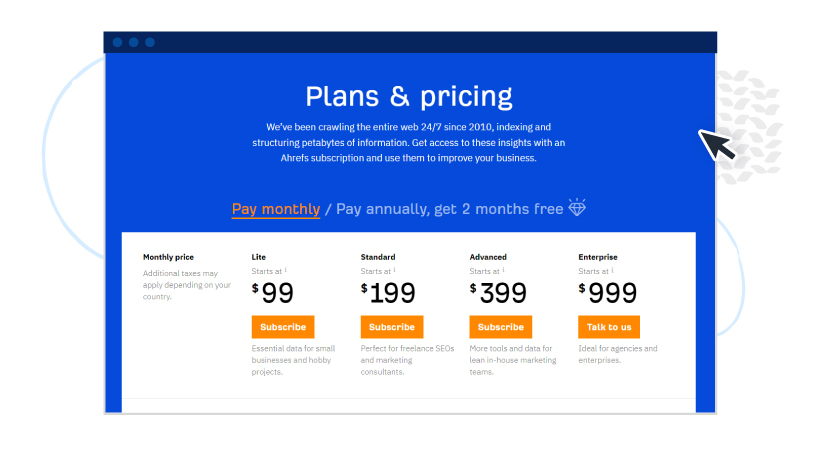Click the Plans & pricing title
The height and width of the screenshot is (461, 820).
(x=409, y=96)
